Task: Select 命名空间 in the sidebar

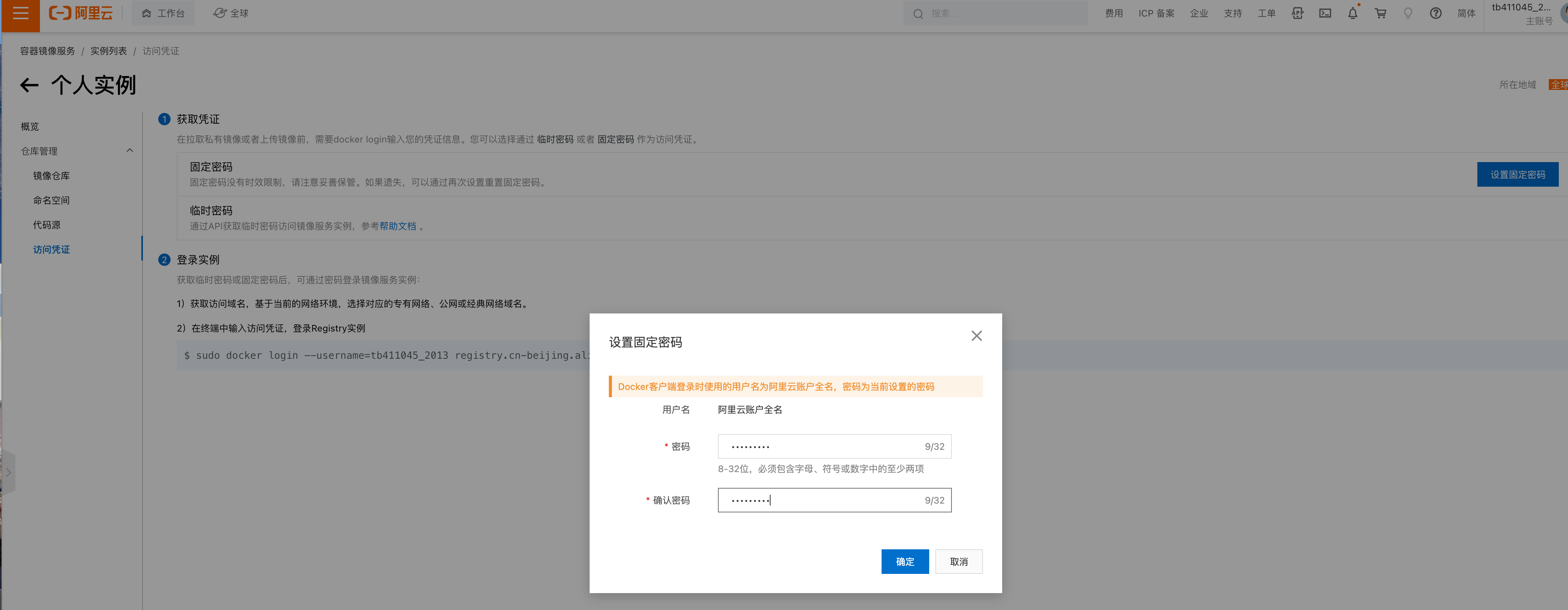Action: (x=51, y=200)
